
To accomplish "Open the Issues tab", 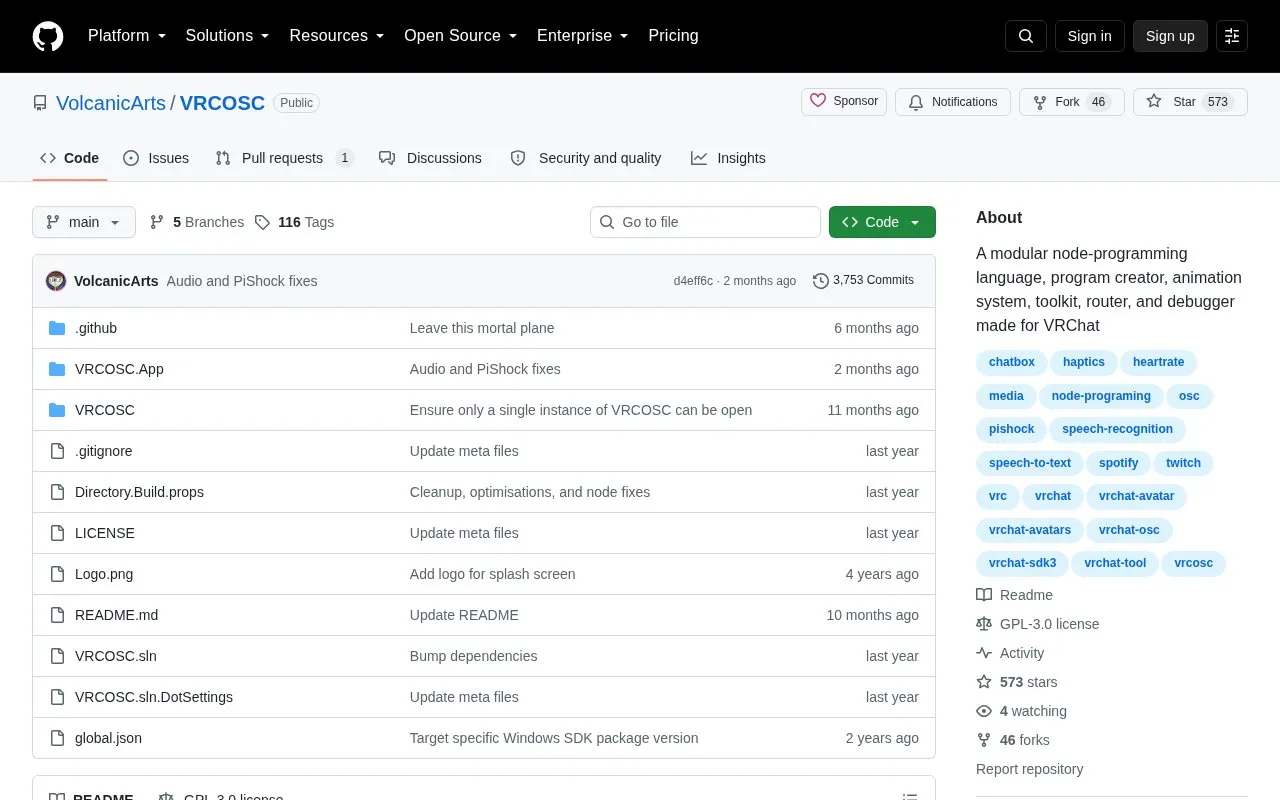I will pos(156,158).
